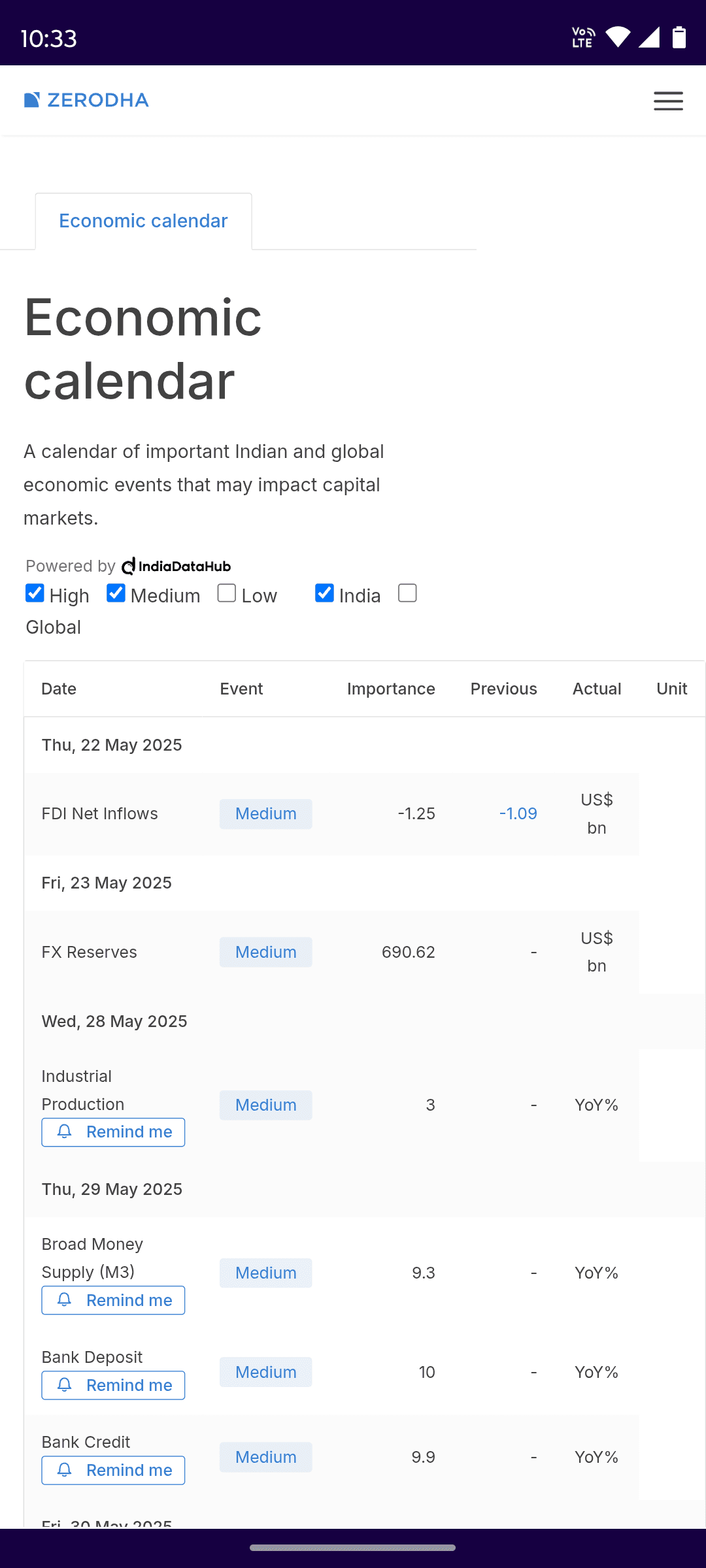Set reminder for Industrial Production

click(x=113, y=1132)
